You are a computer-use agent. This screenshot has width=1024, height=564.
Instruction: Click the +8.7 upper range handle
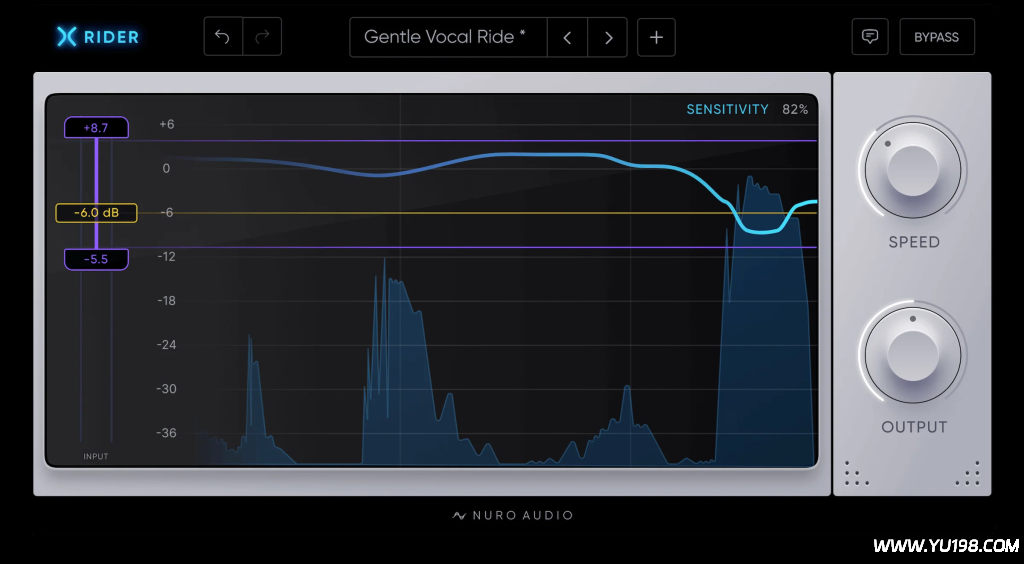tap(96, 128)
